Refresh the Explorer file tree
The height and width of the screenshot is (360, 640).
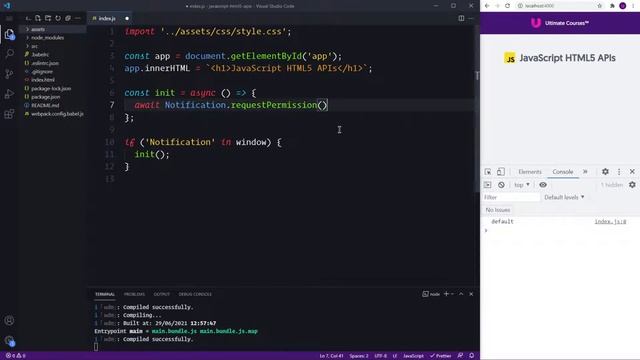pos(58,18)
